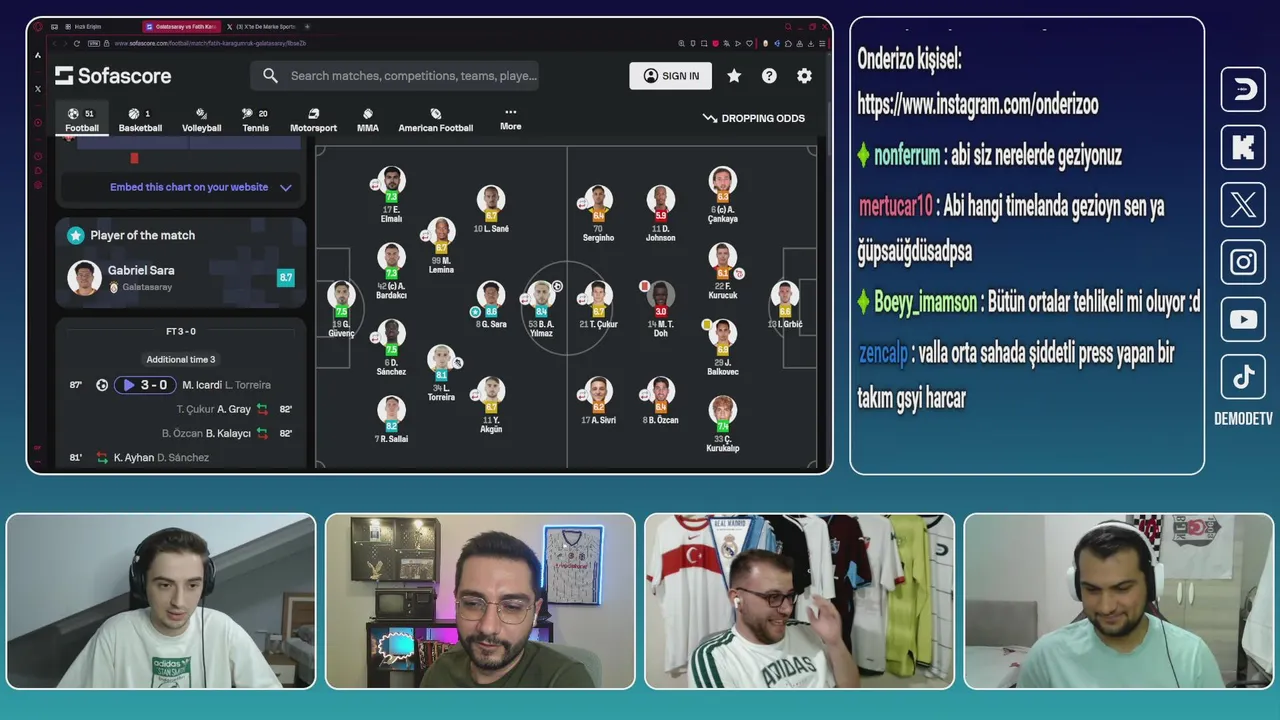Click the substitution arrows icon beside B. Kalaycı
The height and width of the screenshot is (720, 1280).
262,433
